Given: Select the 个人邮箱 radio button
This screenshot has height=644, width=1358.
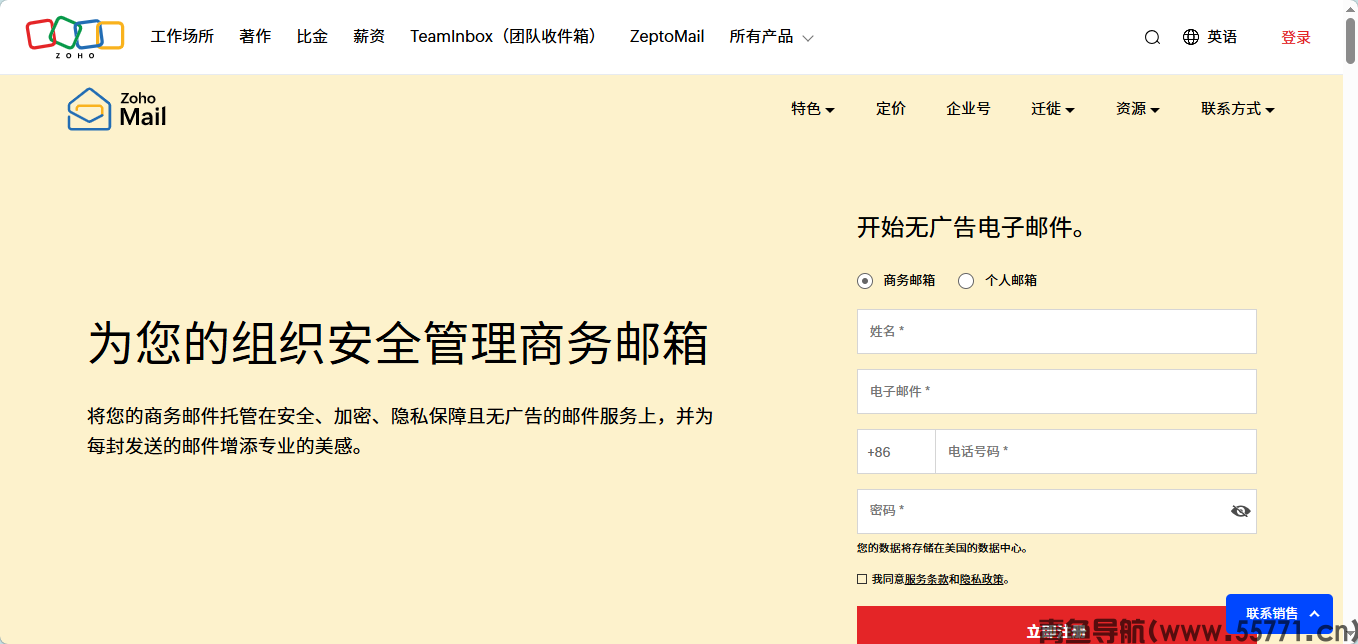Looking at the screenshot, I should (x=966, y=281).
